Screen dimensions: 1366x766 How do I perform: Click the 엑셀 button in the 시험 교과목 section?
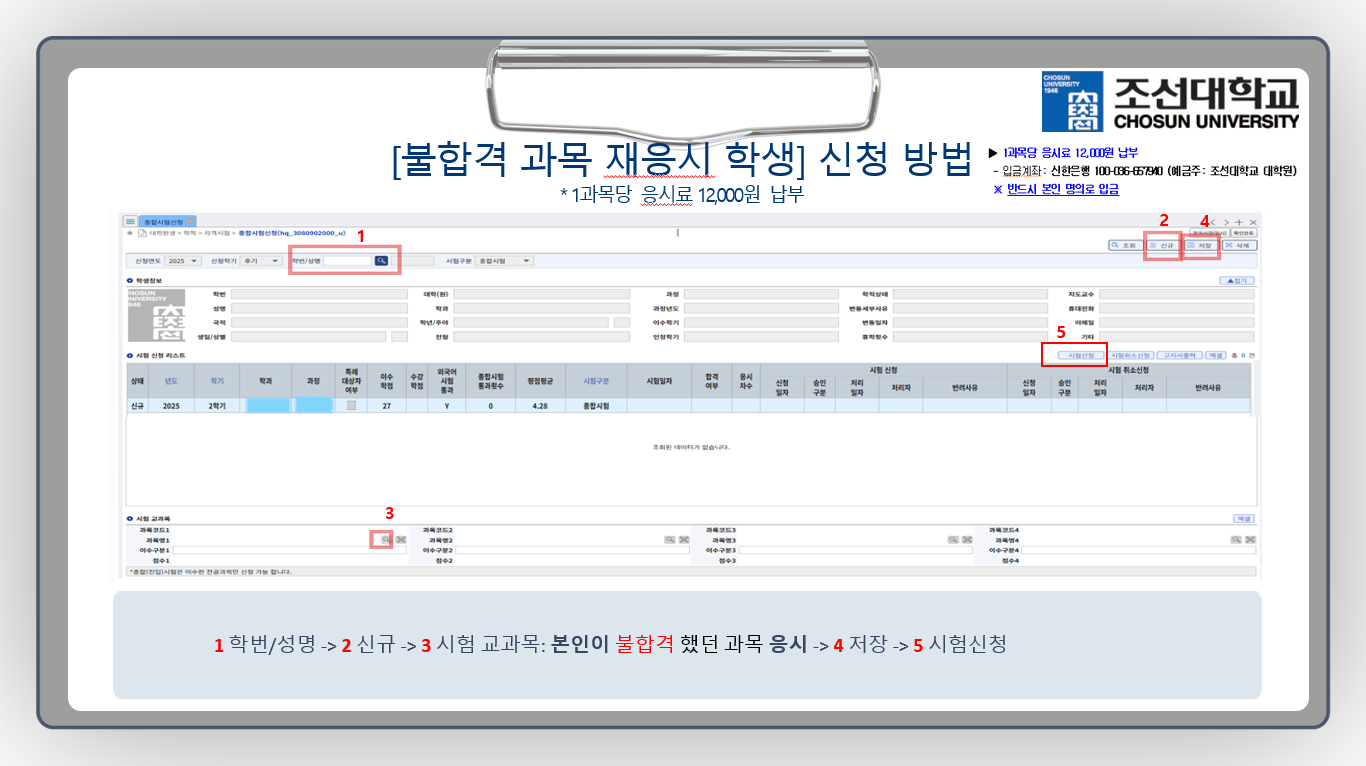point(1243,519)
